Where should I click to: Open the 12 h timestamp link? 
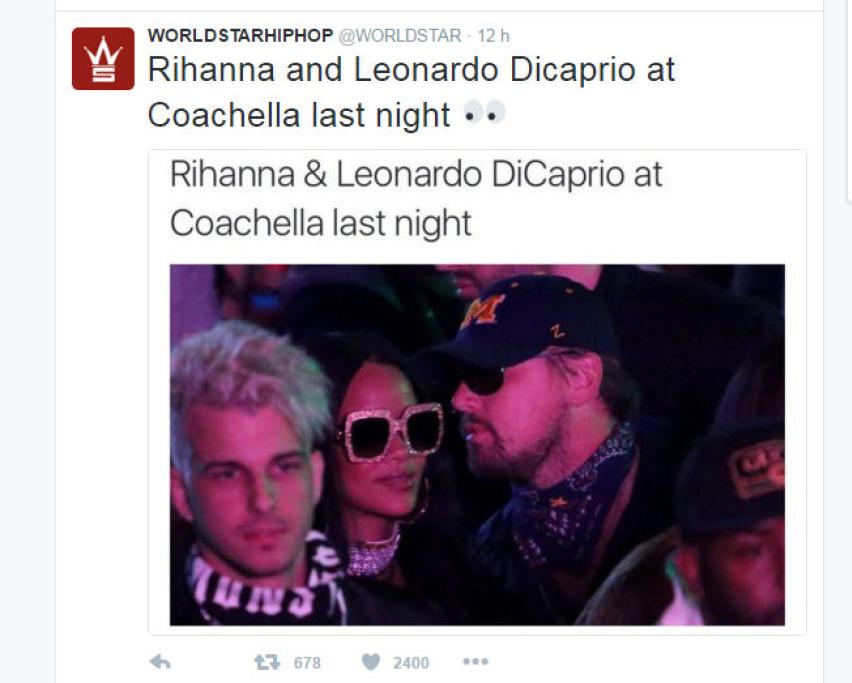(x=493, y=36)
